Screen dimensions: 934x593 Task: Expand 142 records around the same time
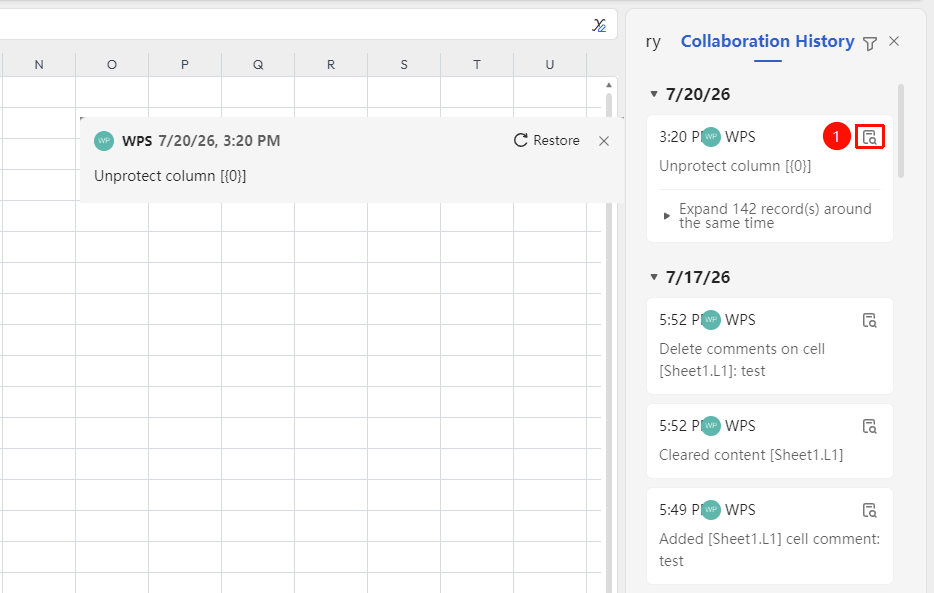(x=768, y=216)
